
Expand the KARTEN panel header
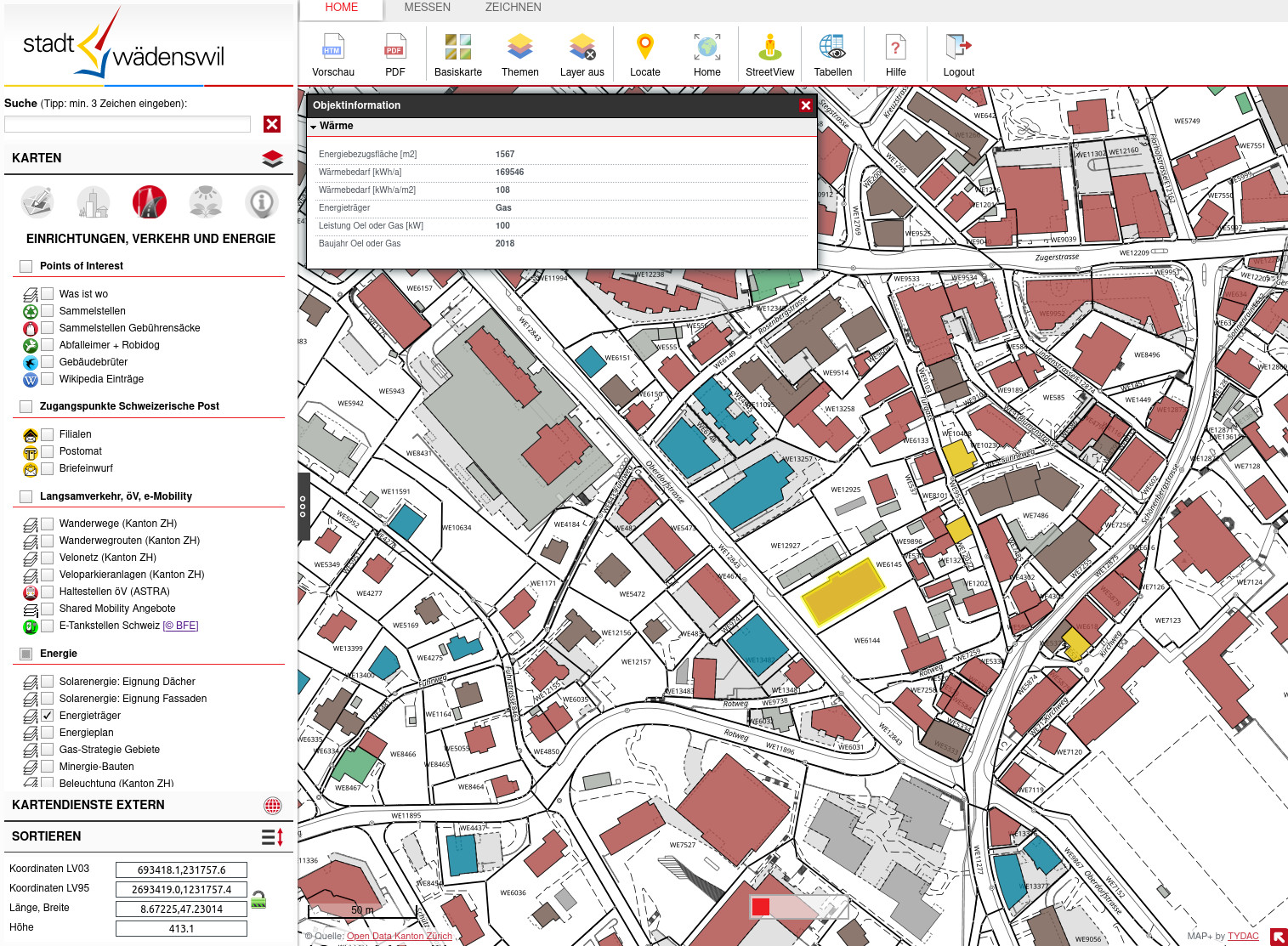(x=148, y=158)
